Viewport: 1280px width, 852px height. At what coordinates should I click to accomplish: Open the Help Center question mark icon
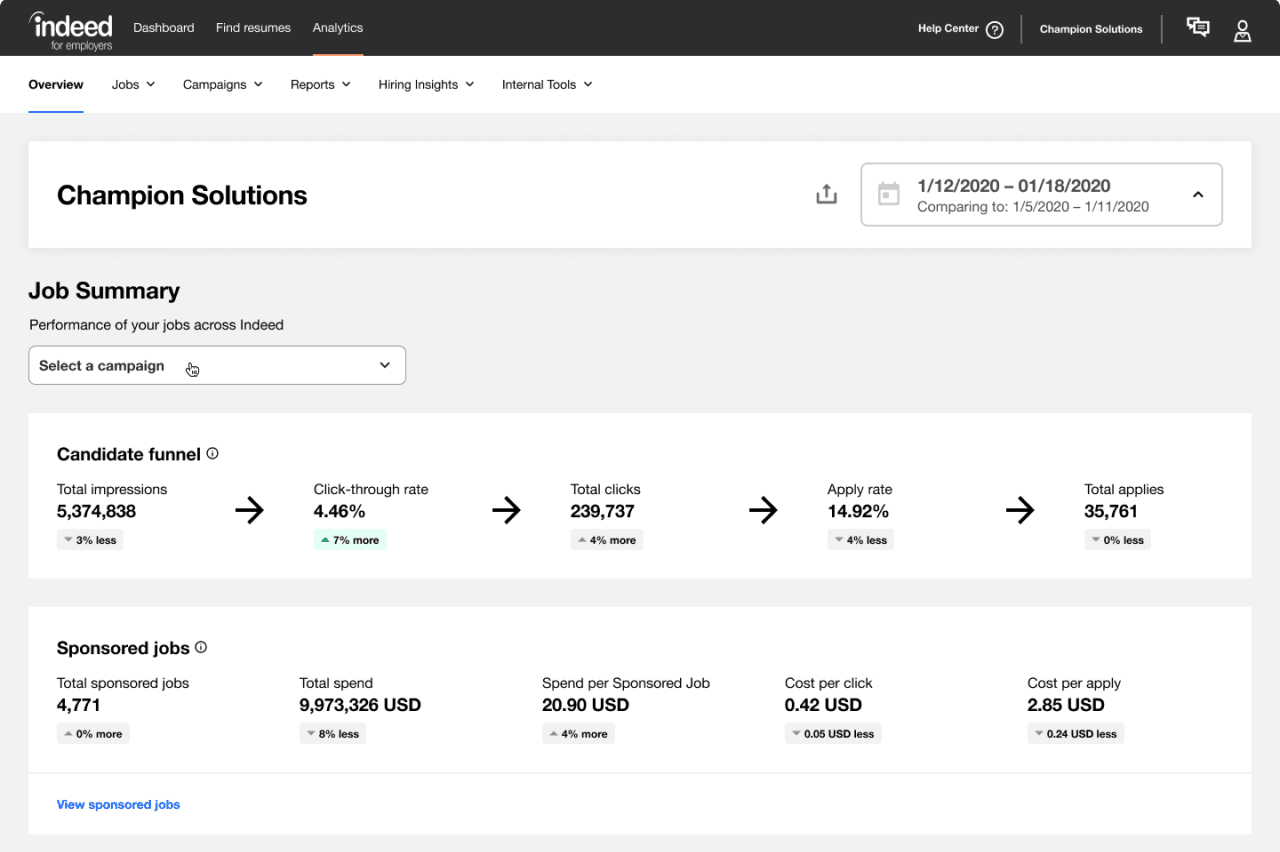[x=994, y=29]
